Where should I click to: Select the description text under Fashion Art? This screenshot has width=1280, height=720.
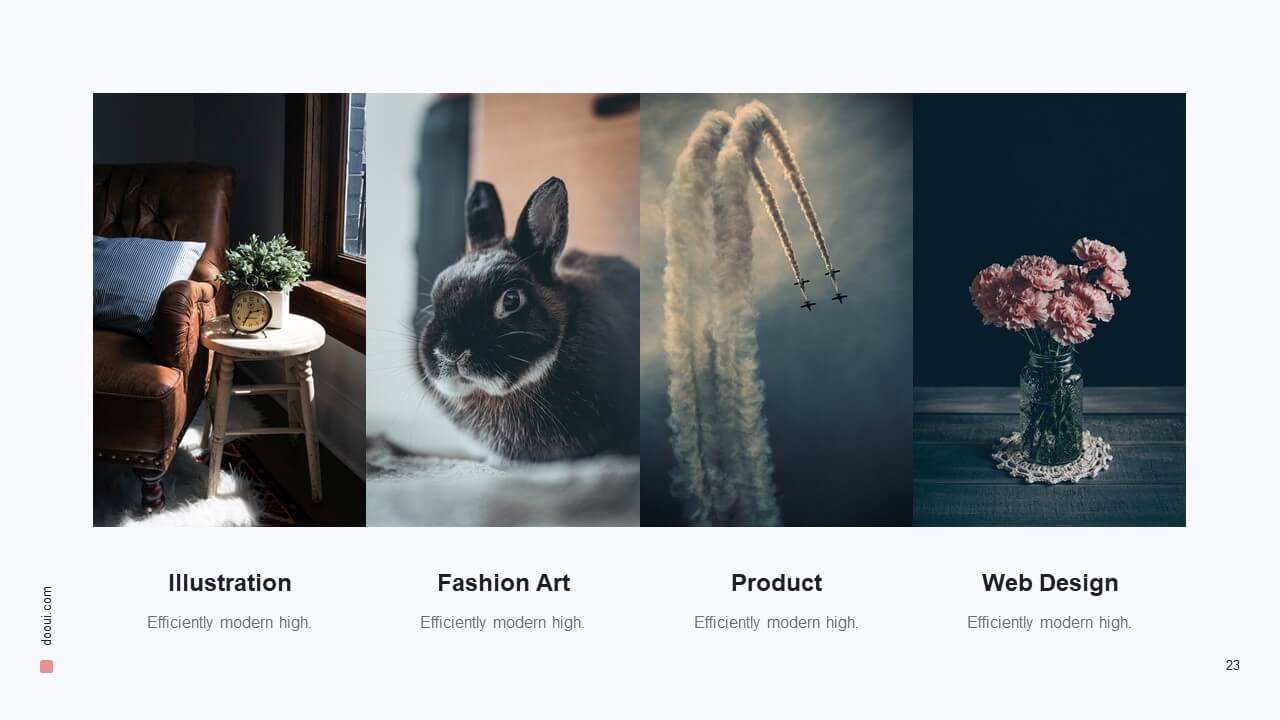coord(502,622)
